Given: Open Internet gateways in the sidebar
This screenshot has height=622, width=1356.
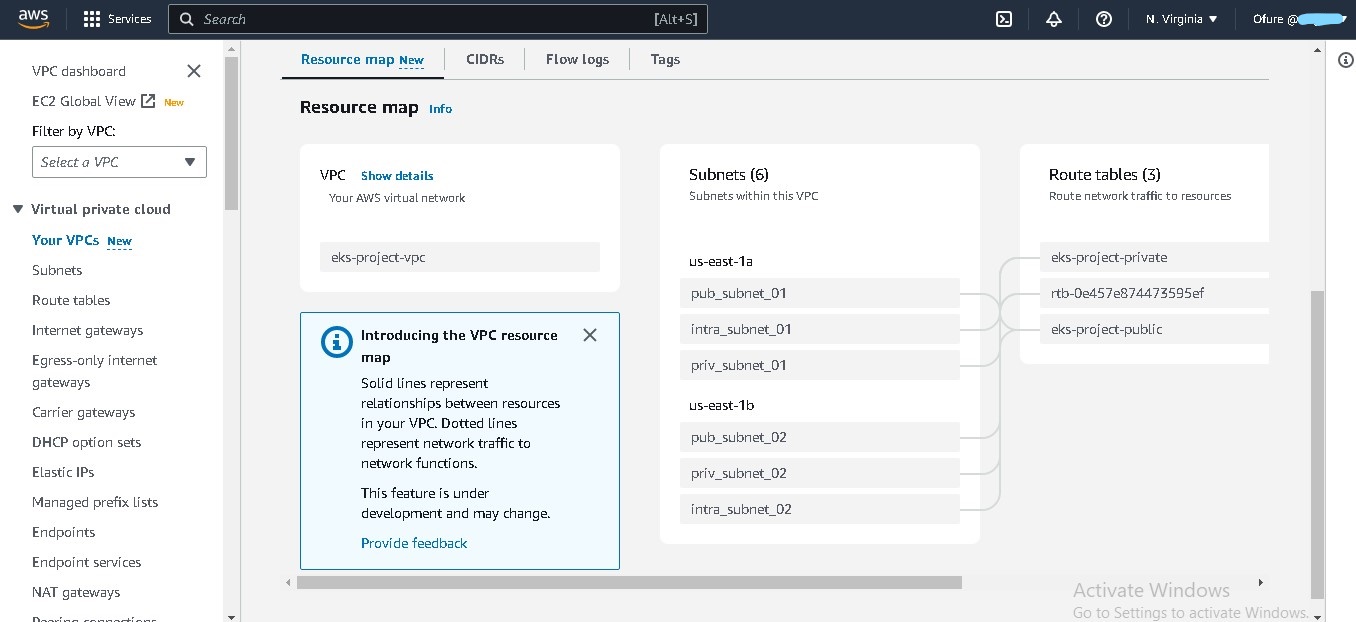Looking at the screenshot, I should [x=87, y=330].
